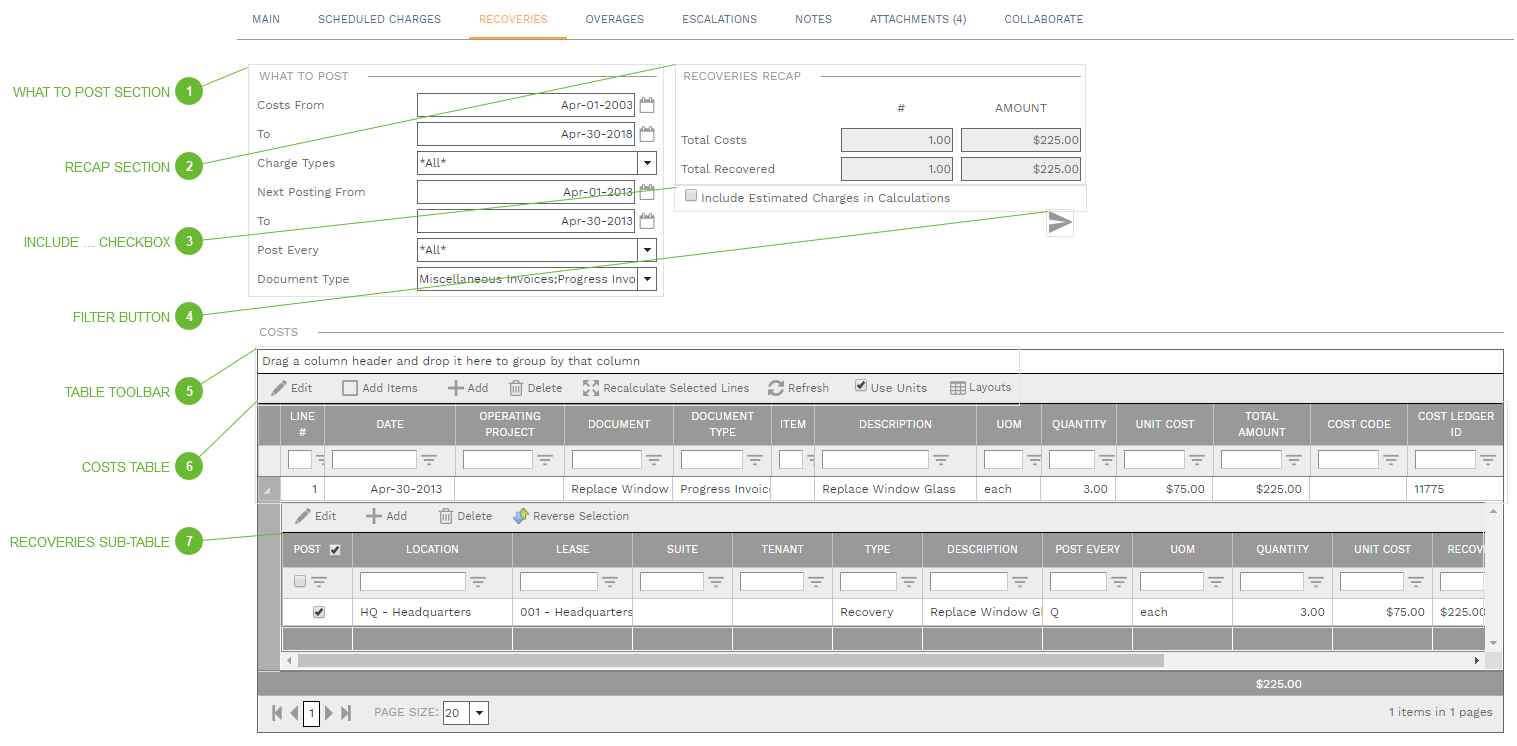Image resolution: width=1517 pixels, height=746 pixels.
Task: Expand the Charge Types dropdown
Action: click(x=647, y=163)
